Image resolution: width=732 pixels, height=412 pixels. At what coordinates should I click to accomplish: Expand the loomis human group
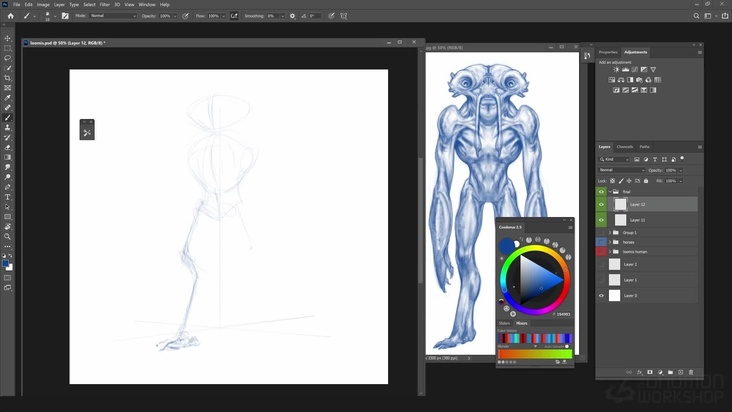610,251
